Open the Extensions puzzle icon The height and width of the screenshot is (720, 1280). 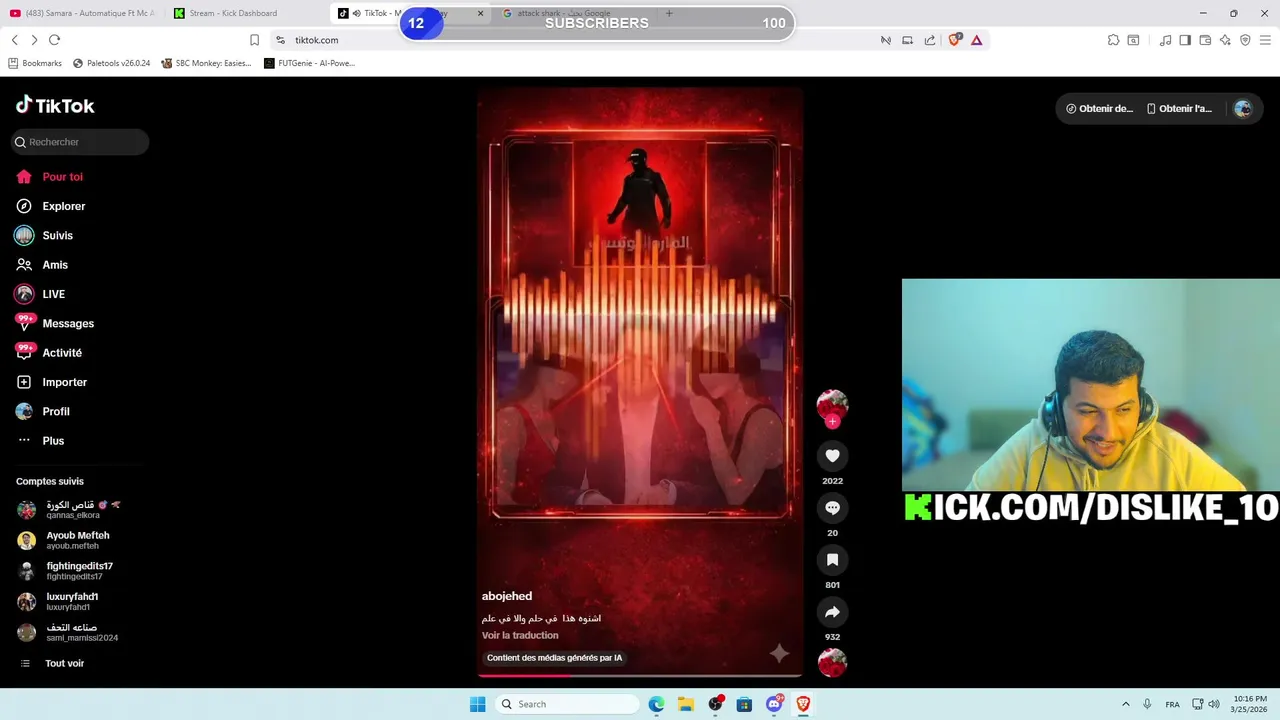(1113, 40)
